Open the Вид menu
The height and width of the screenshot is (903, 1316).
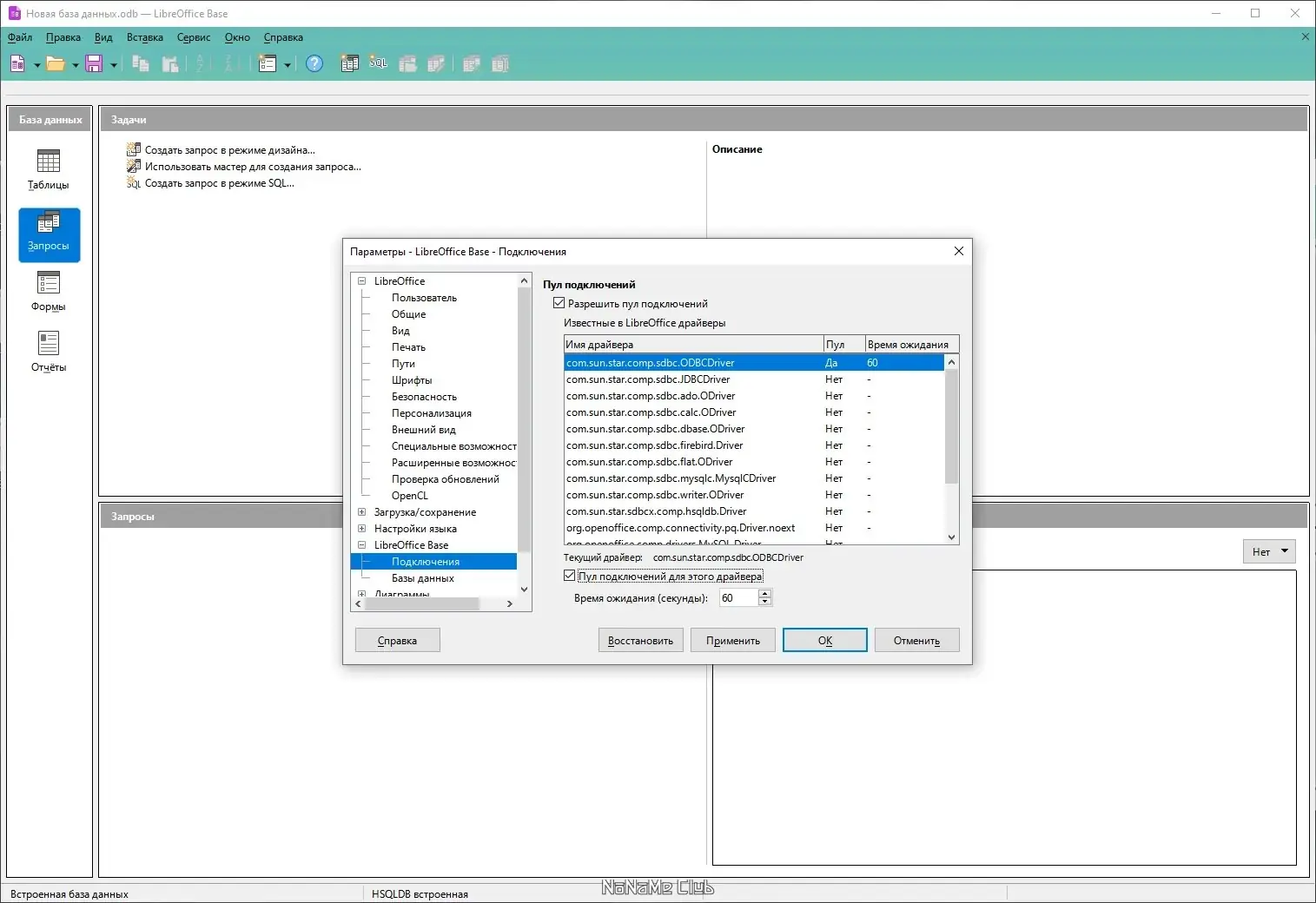[103, 37]
